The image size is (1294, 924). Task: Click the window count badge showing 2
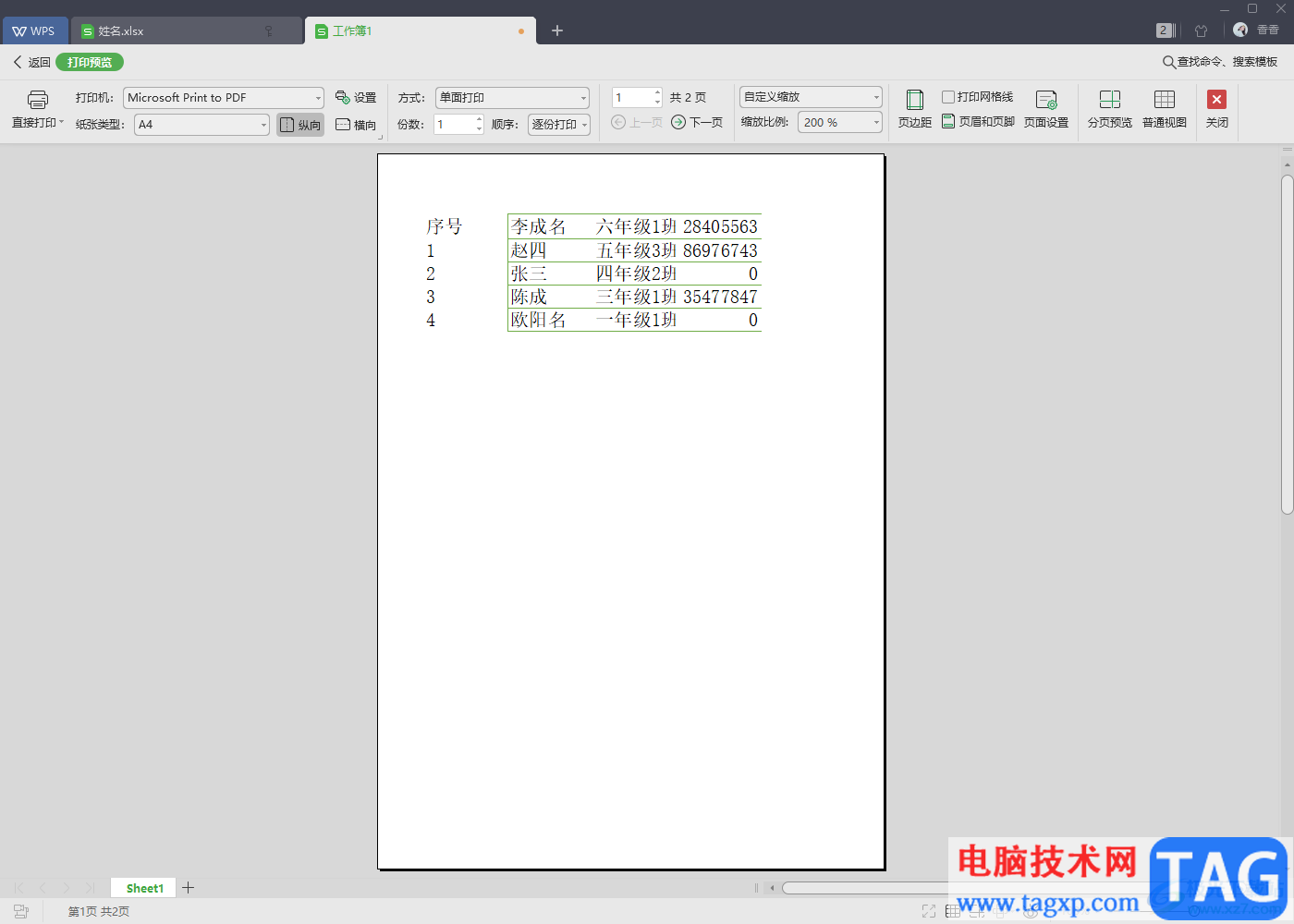1164,30
